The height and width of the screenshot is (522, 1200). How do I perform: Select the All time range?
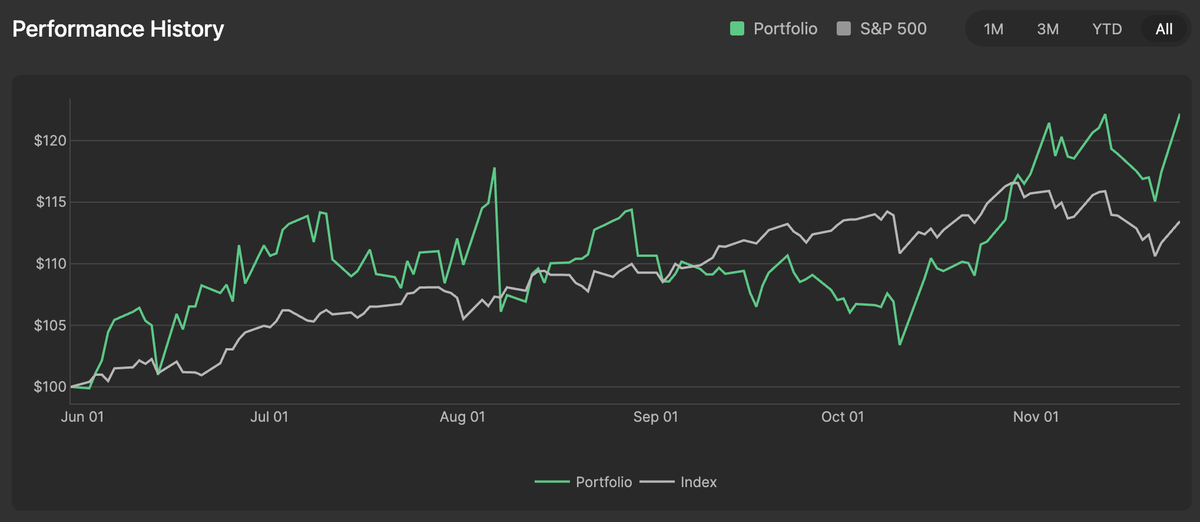click(1164, 29)
